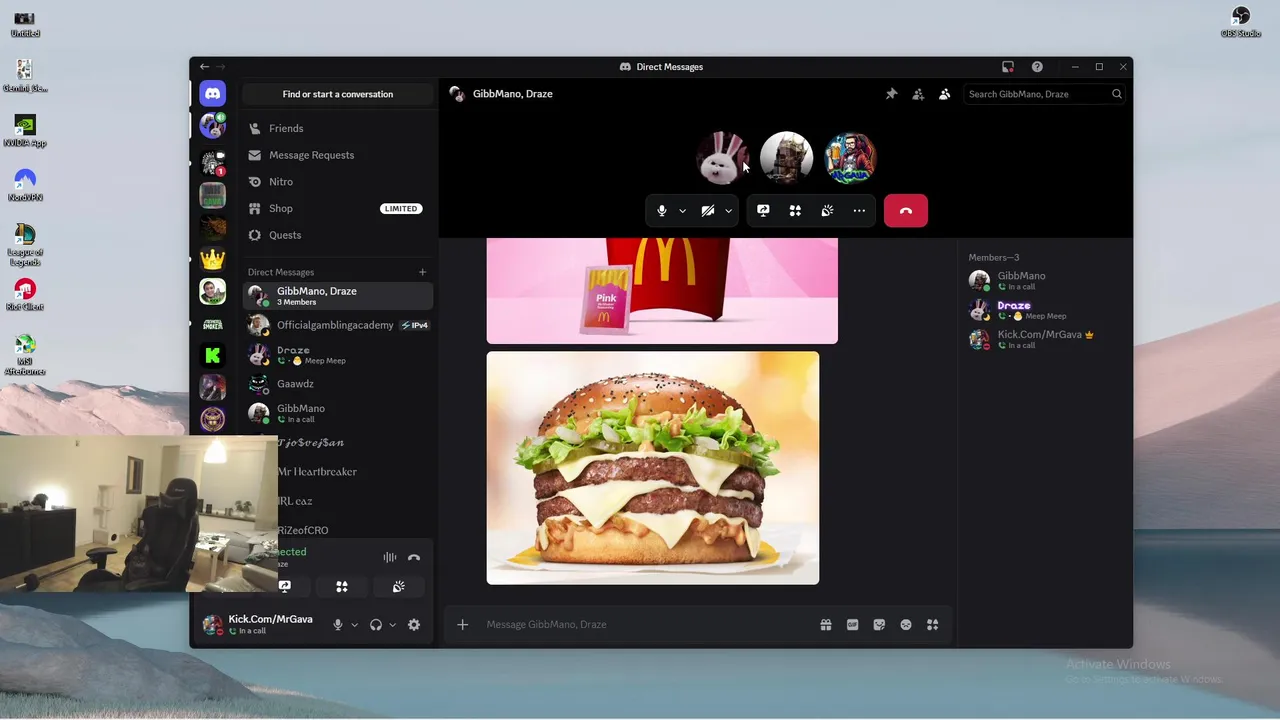
Task: Open the server icon with red notification badge
Action: click(212, 161)
